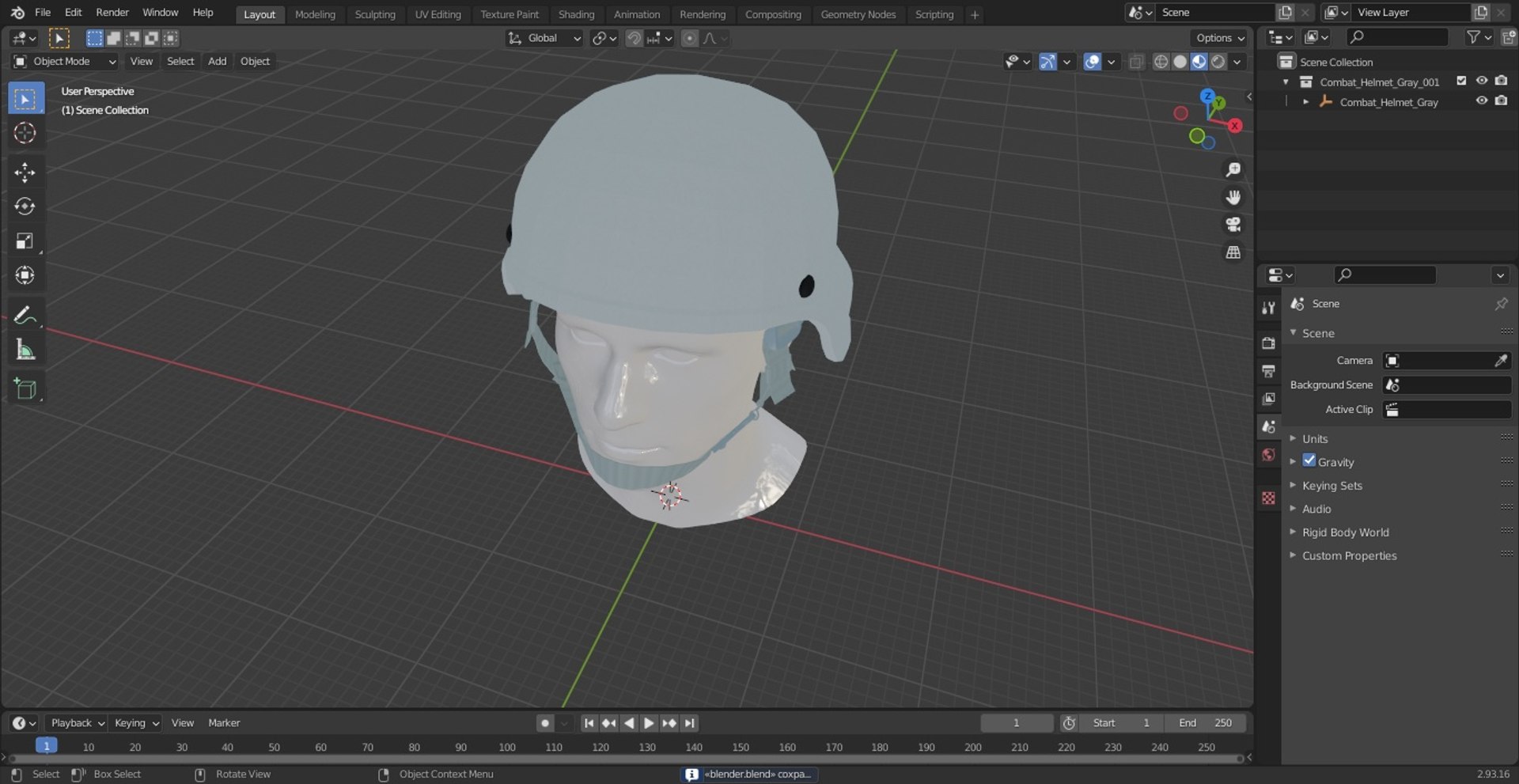Click the outliner filter funnel icon
1519x784 pixels.
1472,37
